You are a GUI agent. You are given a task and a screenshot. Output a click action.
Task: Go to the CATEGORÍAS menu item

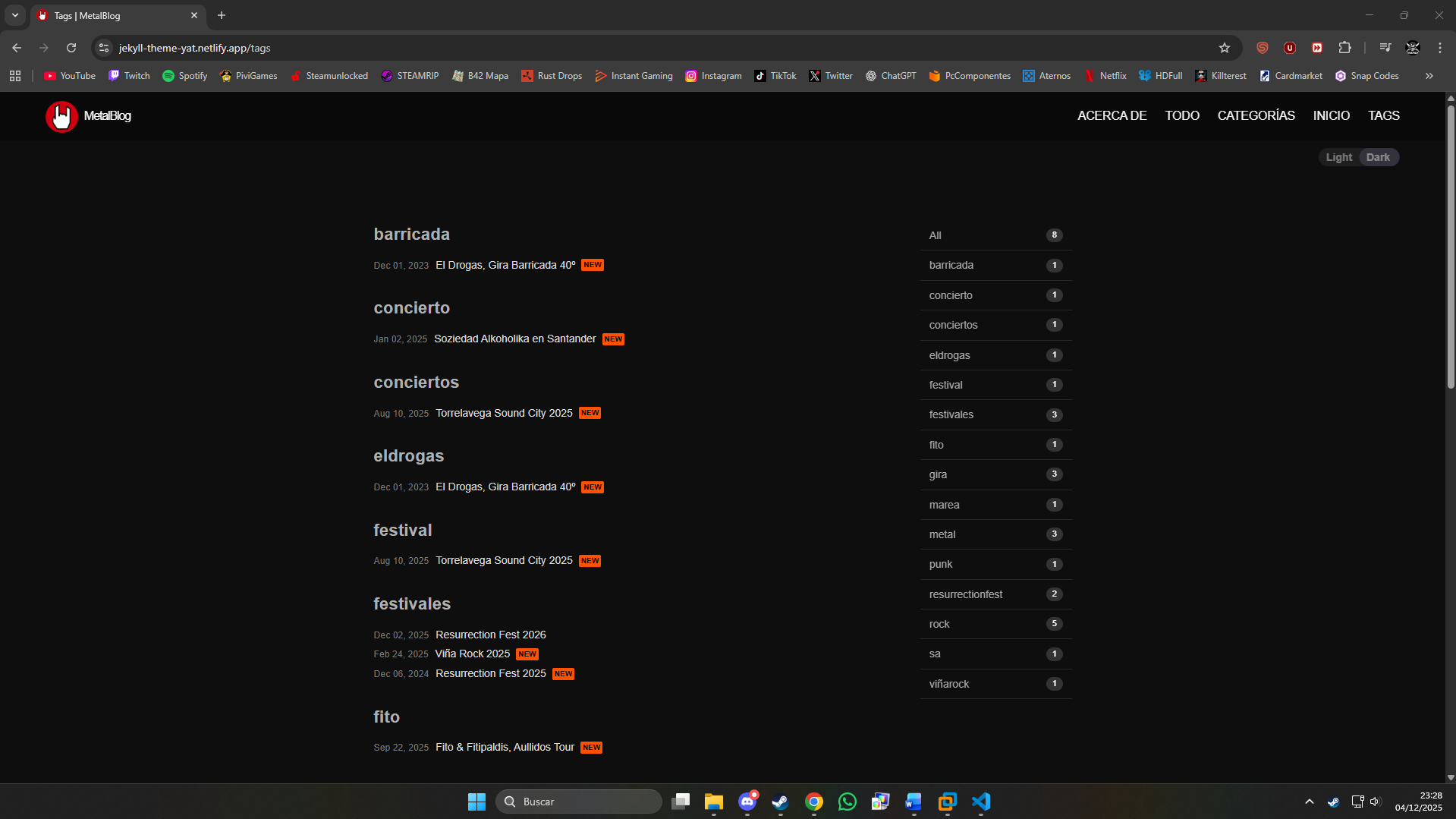[1256, 115]
